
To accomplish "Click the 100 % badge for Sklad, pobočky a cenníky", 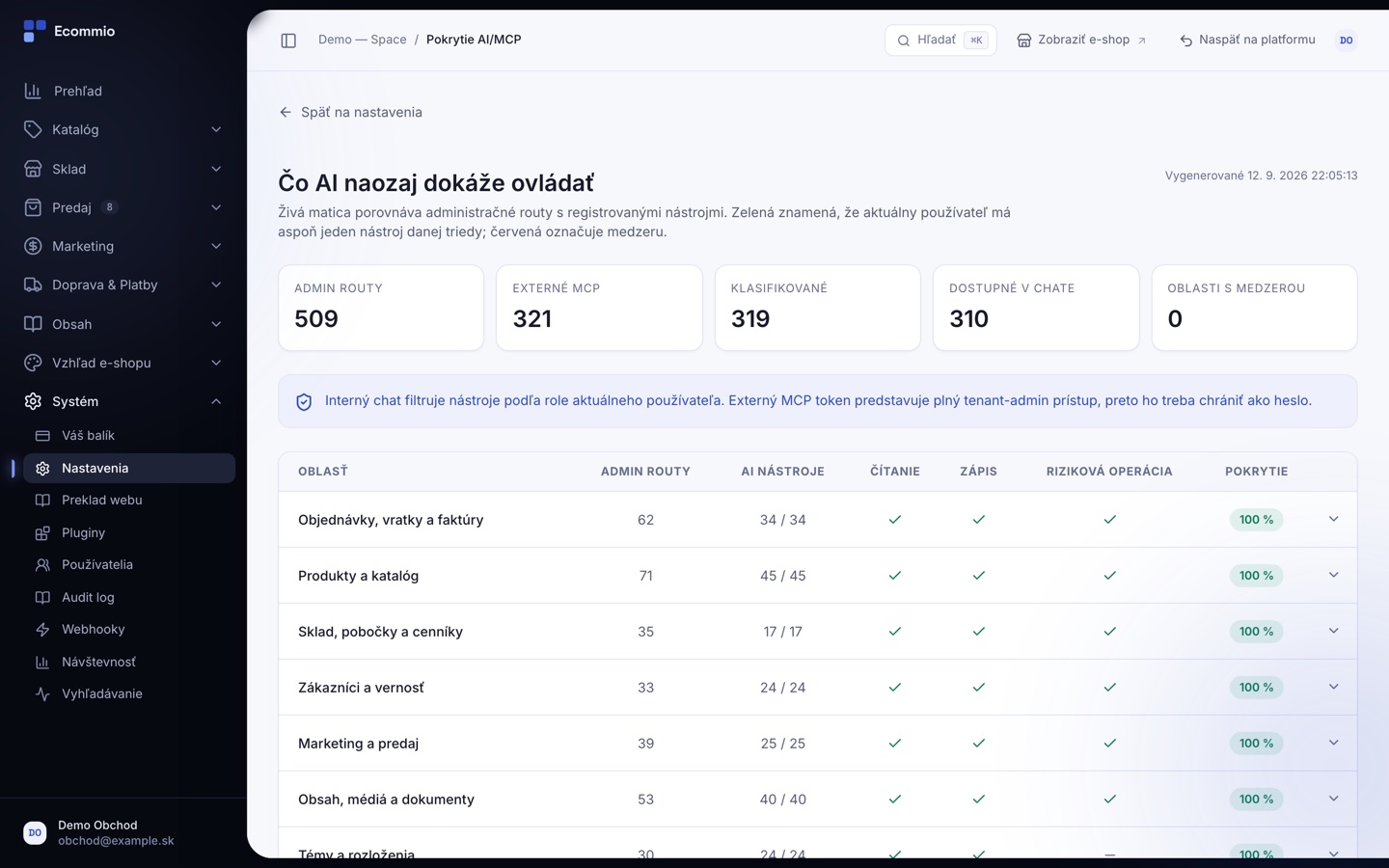I will pyautogui.click(x=1256, y=632).
